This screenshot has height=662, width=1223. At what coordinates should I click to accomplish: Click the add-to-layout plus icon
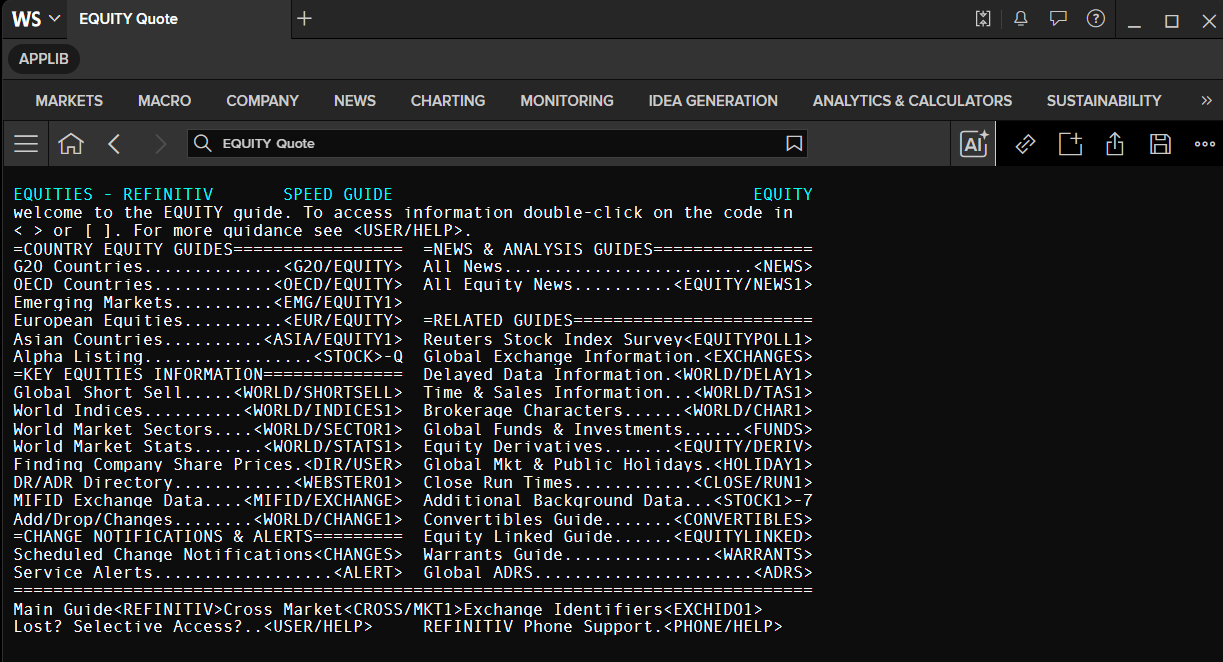pos(1071,144)
